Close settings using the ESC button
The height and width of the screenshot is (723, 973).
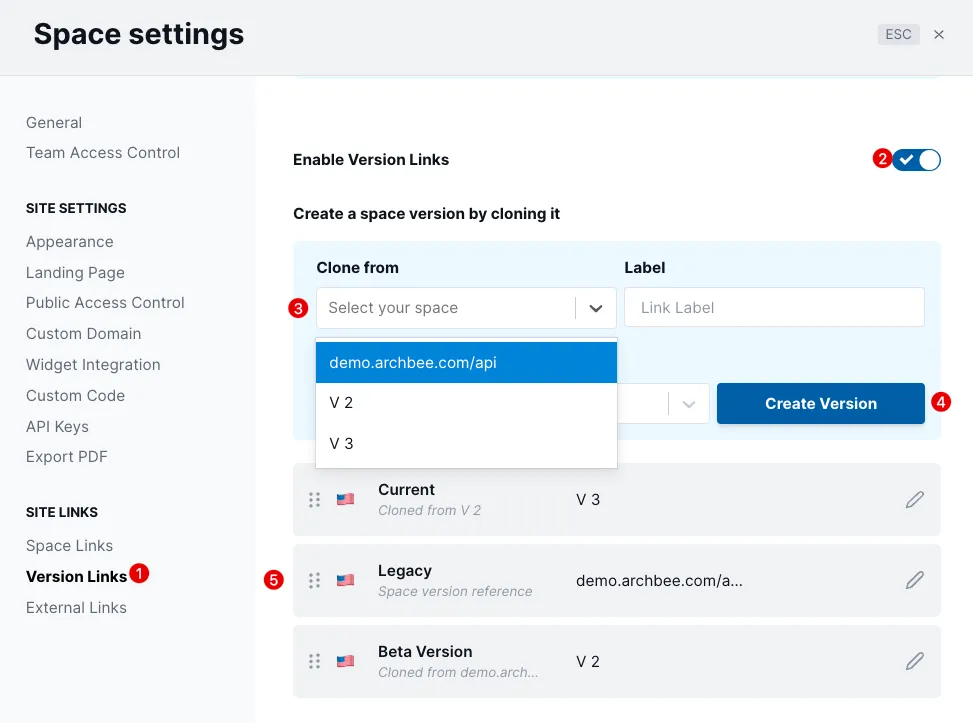[898, 34]
